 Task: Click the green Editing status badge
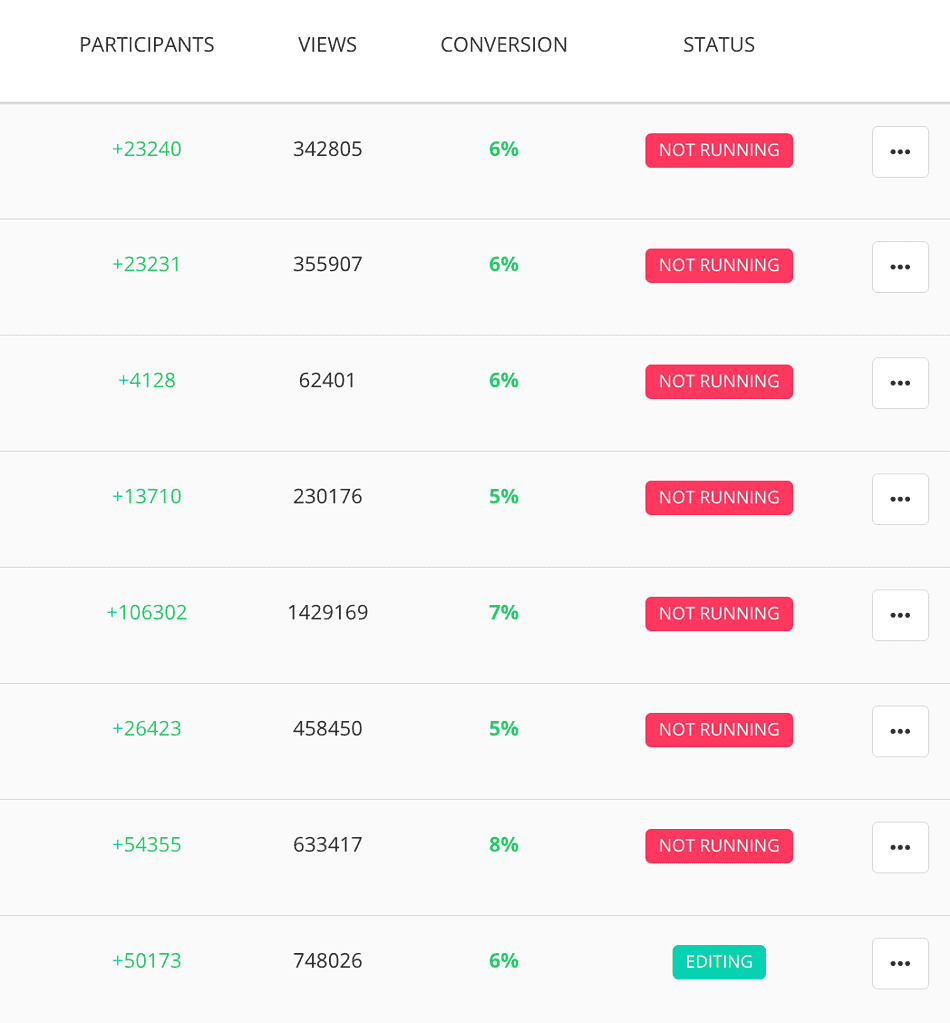719,962
